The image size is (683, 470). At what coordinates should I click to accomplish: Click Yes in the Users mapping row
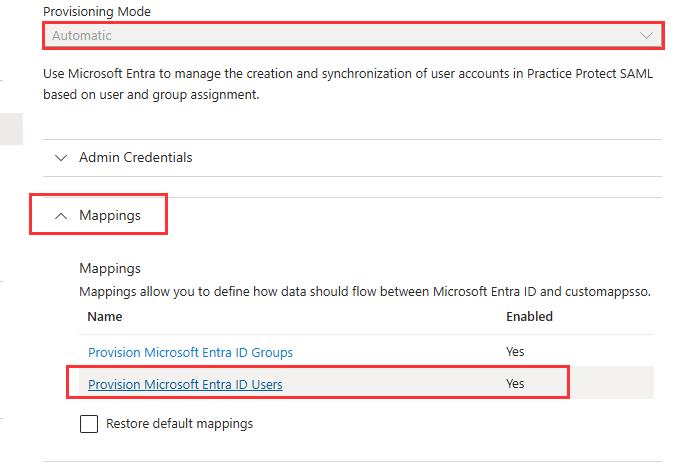[515, 384]
